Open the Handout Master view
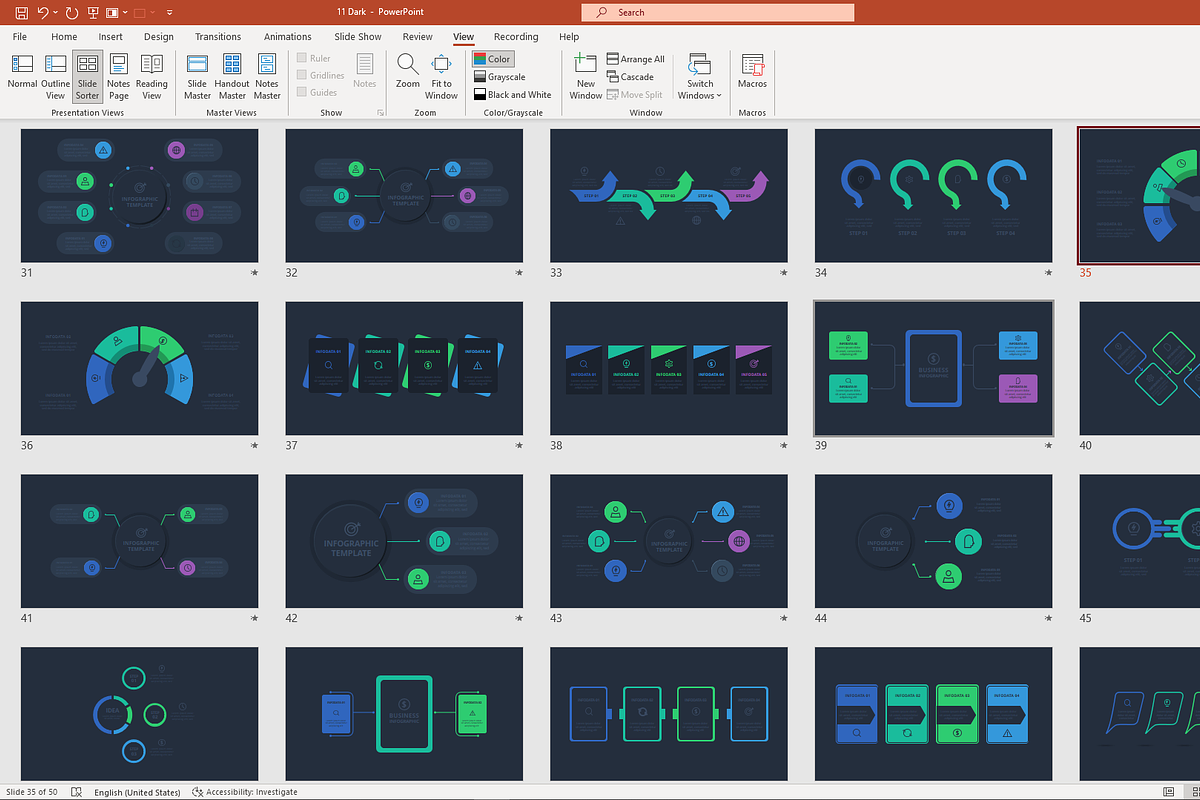Screen dimensions: 1200x800 232,76
